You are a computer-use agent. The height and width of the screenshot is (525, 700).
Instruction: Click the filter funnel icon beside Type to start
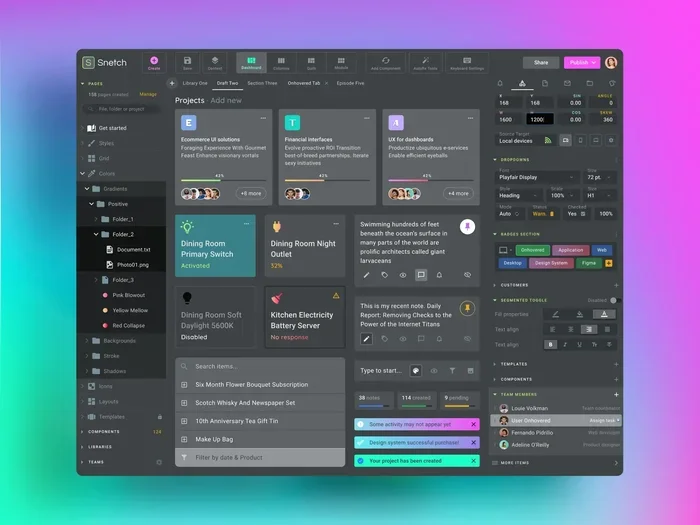coord(452,371)
